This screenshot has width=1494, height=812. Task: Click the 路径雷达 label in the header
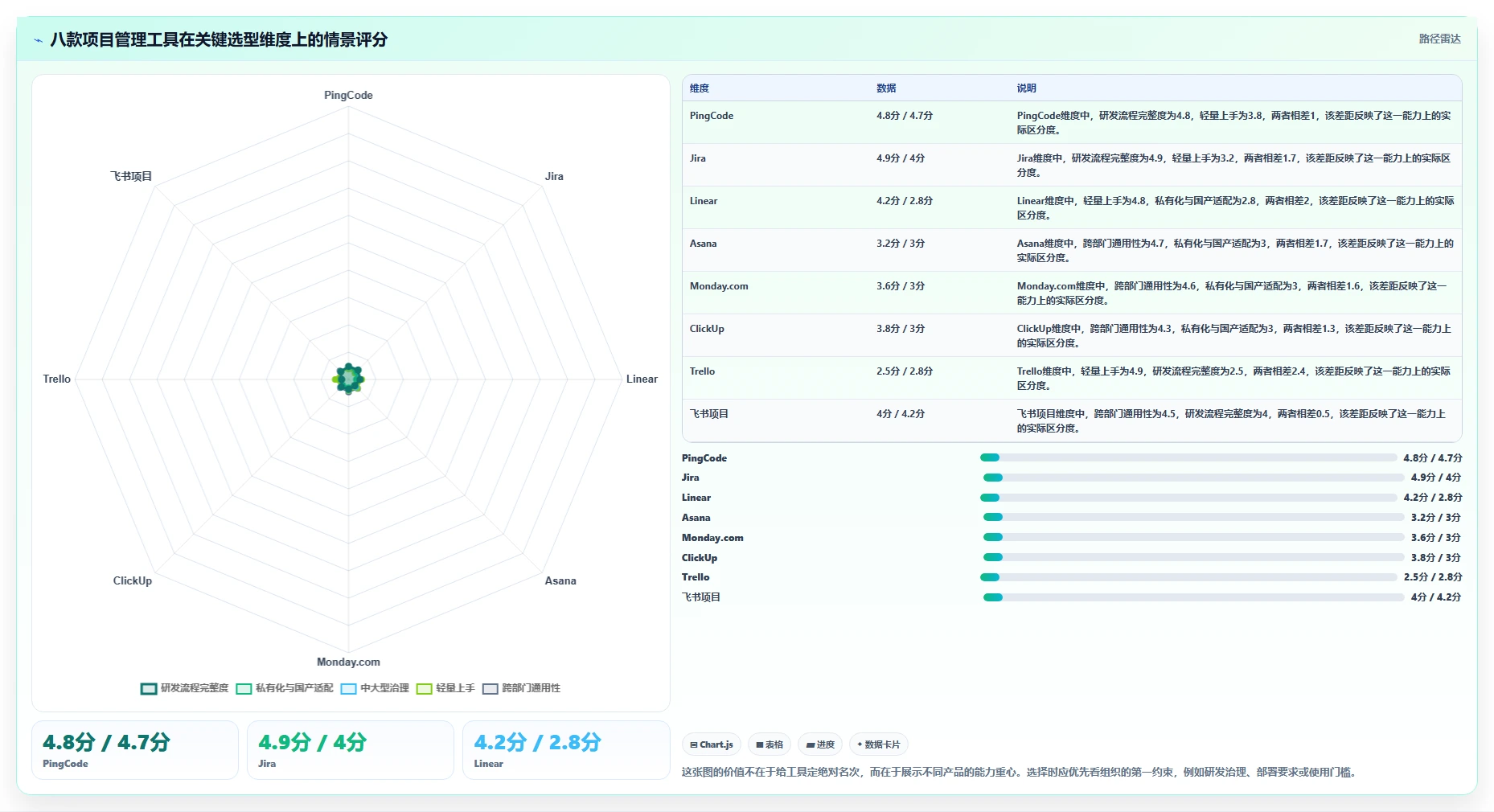[1439, 39]
